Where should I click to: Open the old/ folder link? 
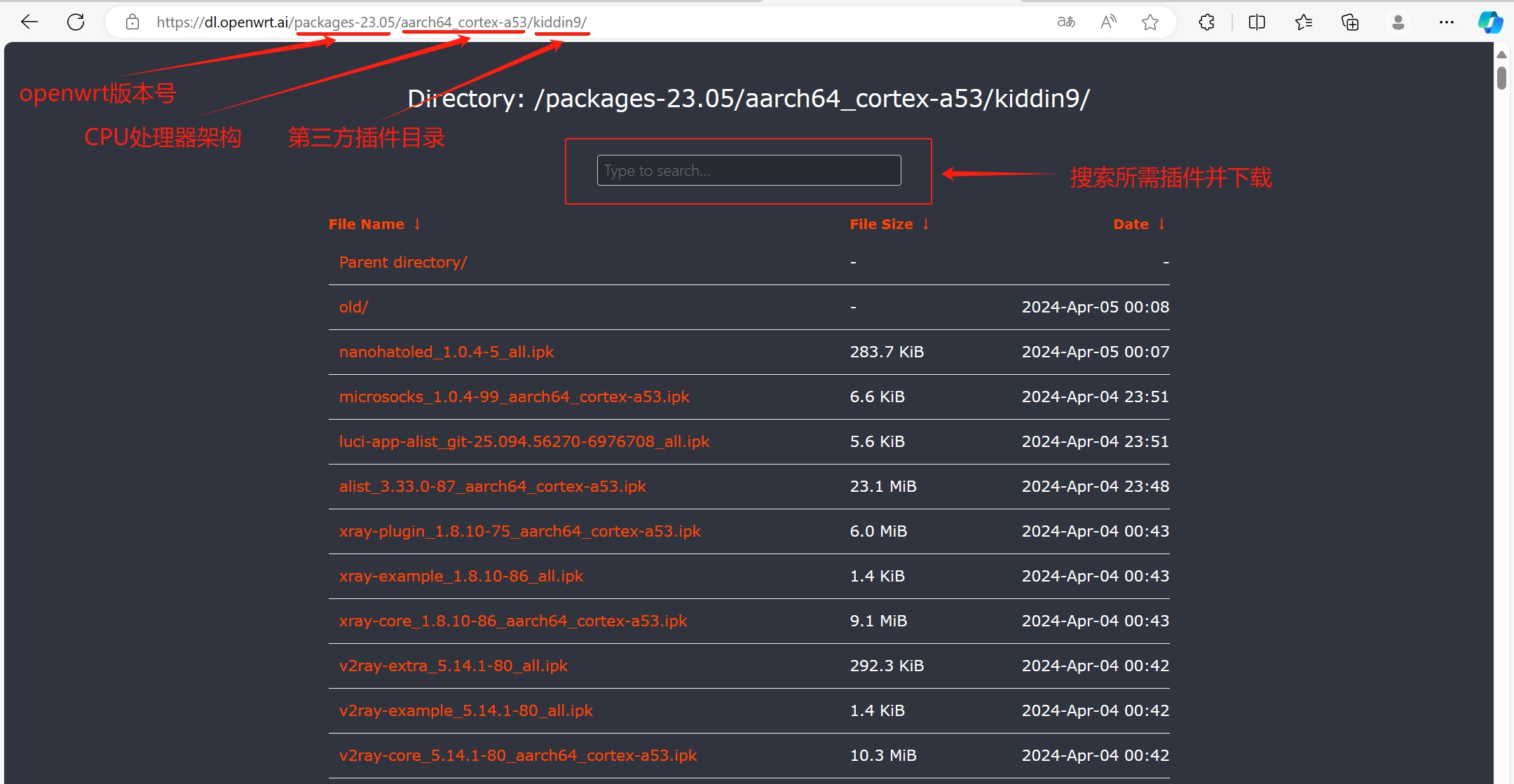point(353,307)
